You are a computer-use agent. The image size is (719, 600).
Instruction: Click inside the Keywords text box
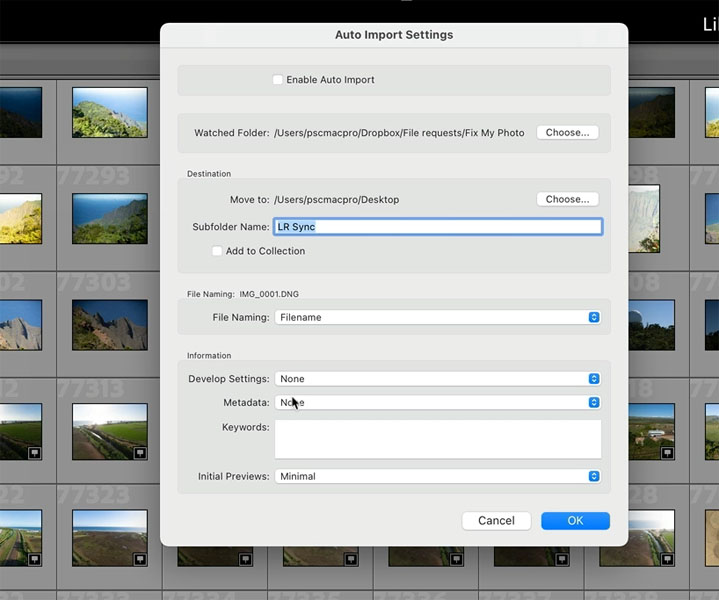[438, 439]
